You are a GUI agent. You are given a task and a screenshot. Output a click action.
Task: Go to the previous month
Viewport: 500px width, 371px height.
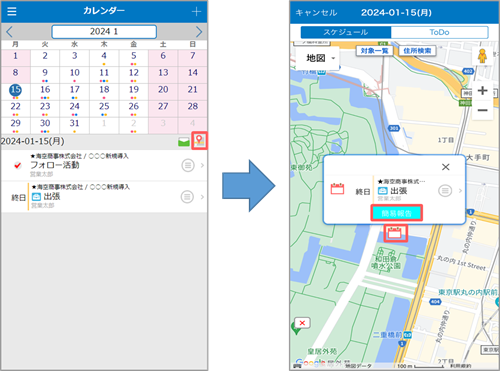9,32
